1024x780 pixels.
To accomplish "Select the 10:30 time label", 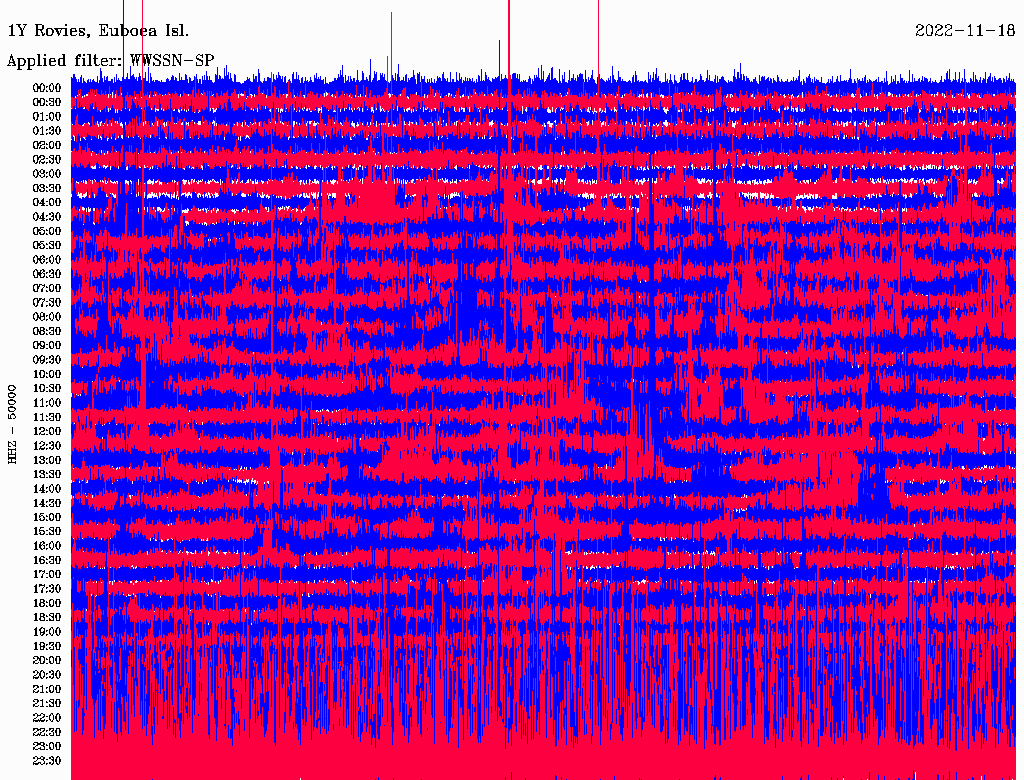I will click(47, 389).
